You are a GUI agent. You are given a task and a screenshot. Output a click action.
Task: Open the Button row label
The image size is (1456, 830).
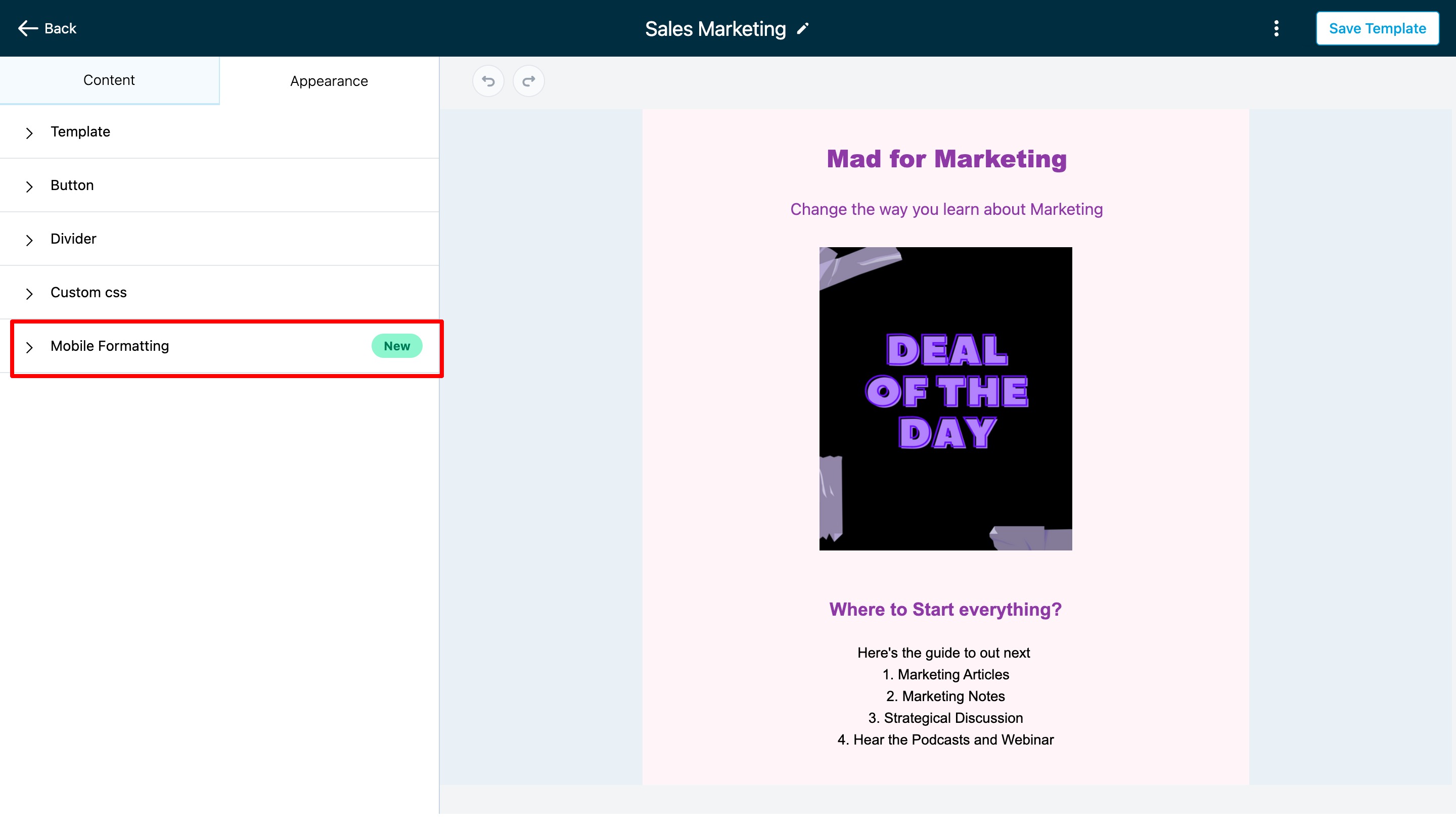(72, 186)
